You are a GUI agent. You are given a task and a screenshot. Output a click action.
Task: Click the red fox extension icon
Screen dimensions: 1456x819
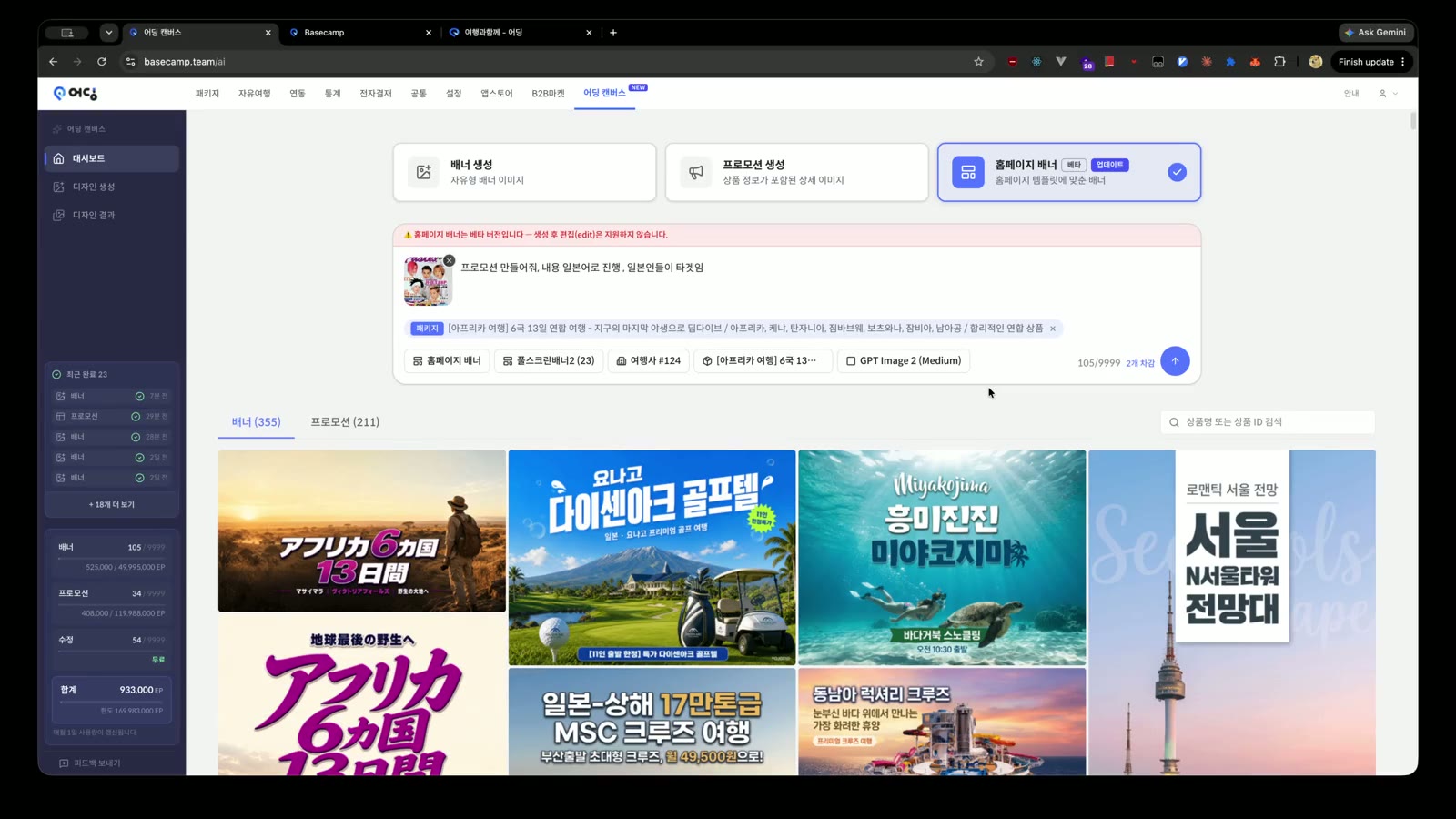[x=1255, y=62]
